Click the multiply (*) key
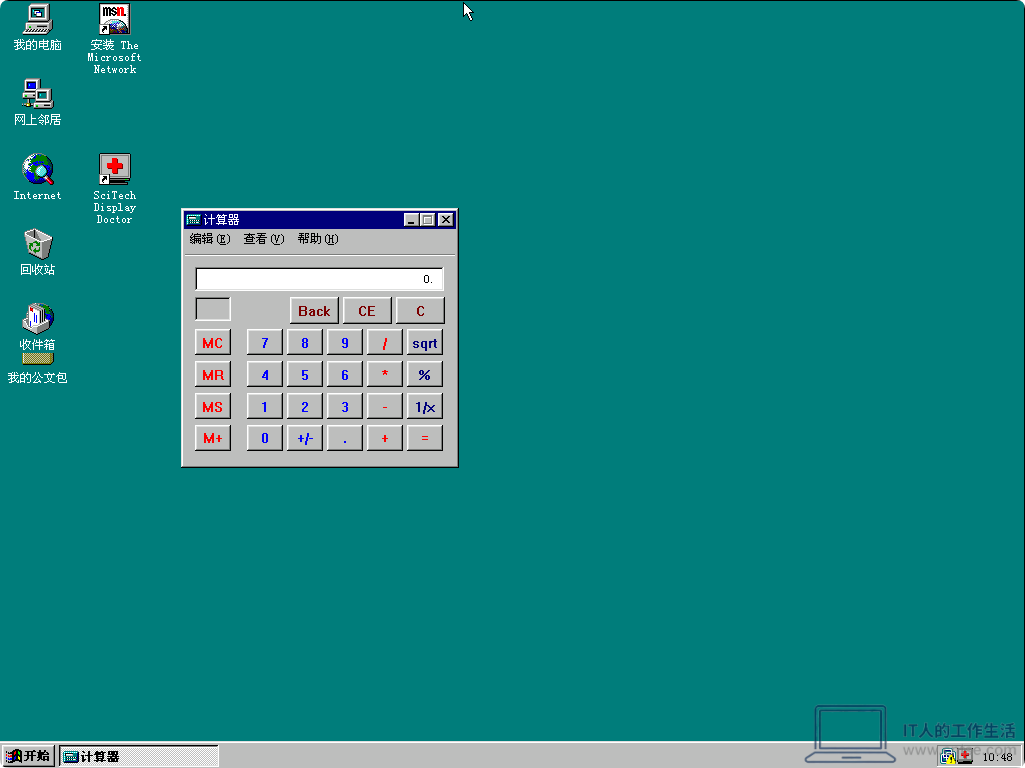1025x768 pixels. click(384, 375)
